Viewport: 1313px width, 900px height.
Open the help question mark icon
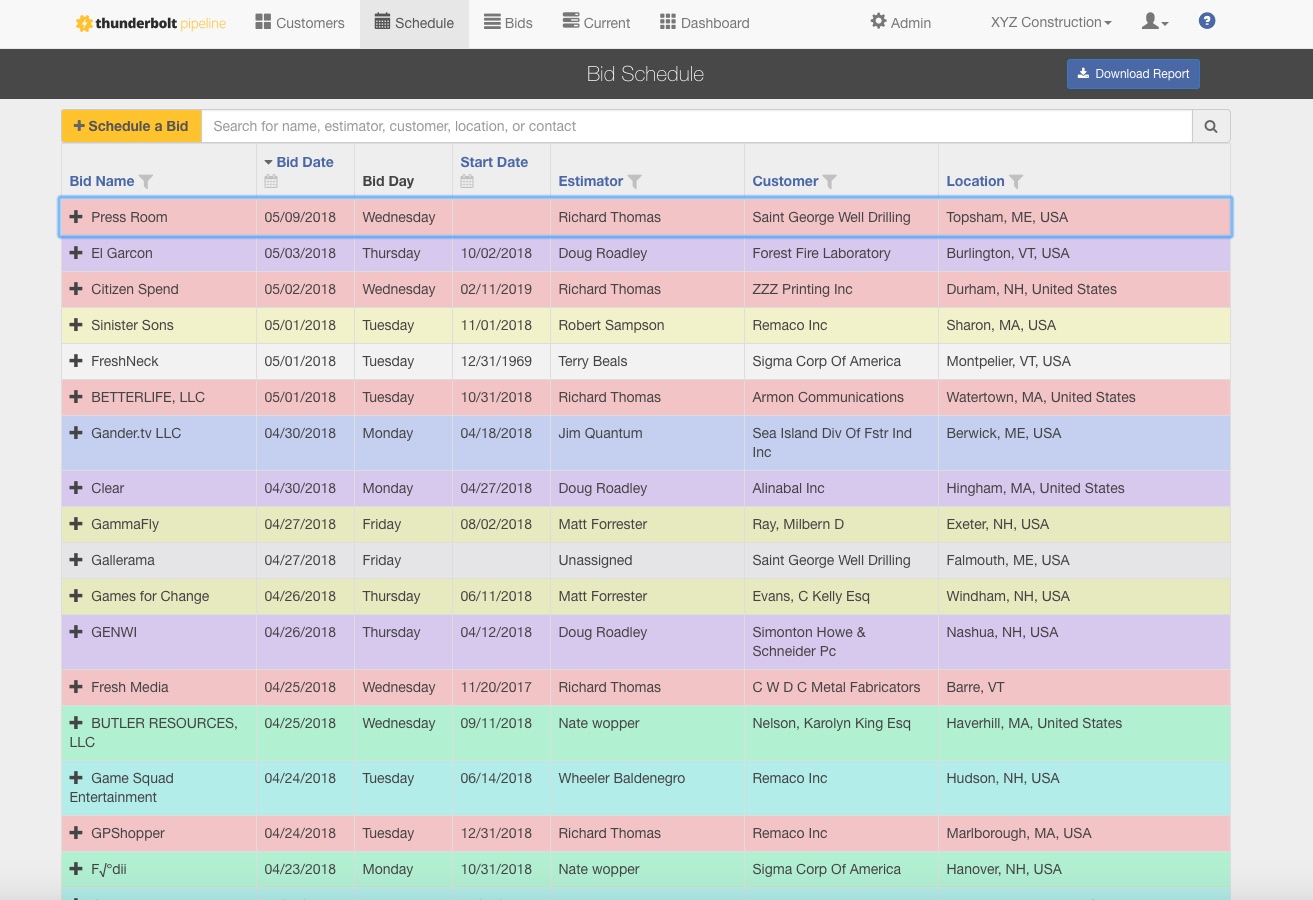point(1207,21)
